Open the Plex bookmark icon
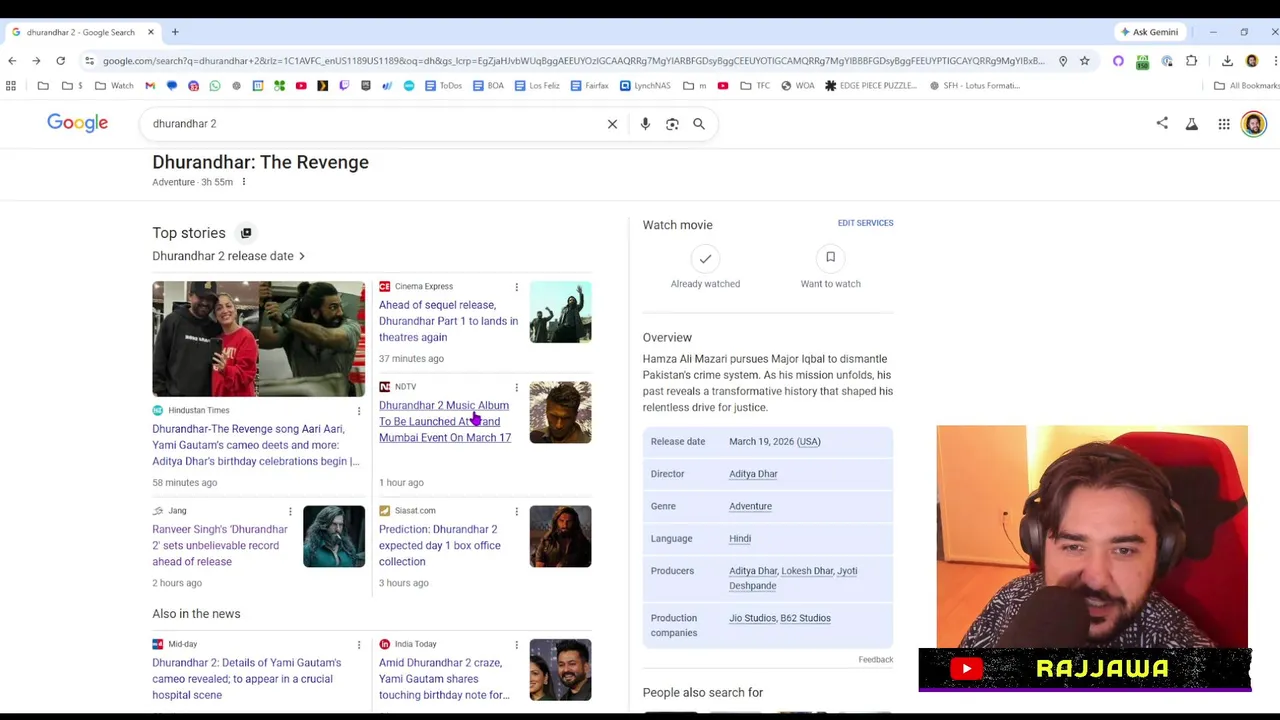Viewport: 1280px width, 720px height. click(x=322, y=86)
